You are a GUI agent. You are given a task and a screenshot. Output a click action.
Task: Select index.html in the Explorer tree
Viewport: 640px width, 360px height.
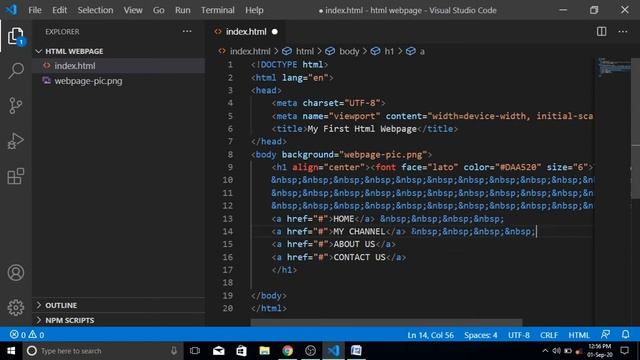(x=118, y=66)
